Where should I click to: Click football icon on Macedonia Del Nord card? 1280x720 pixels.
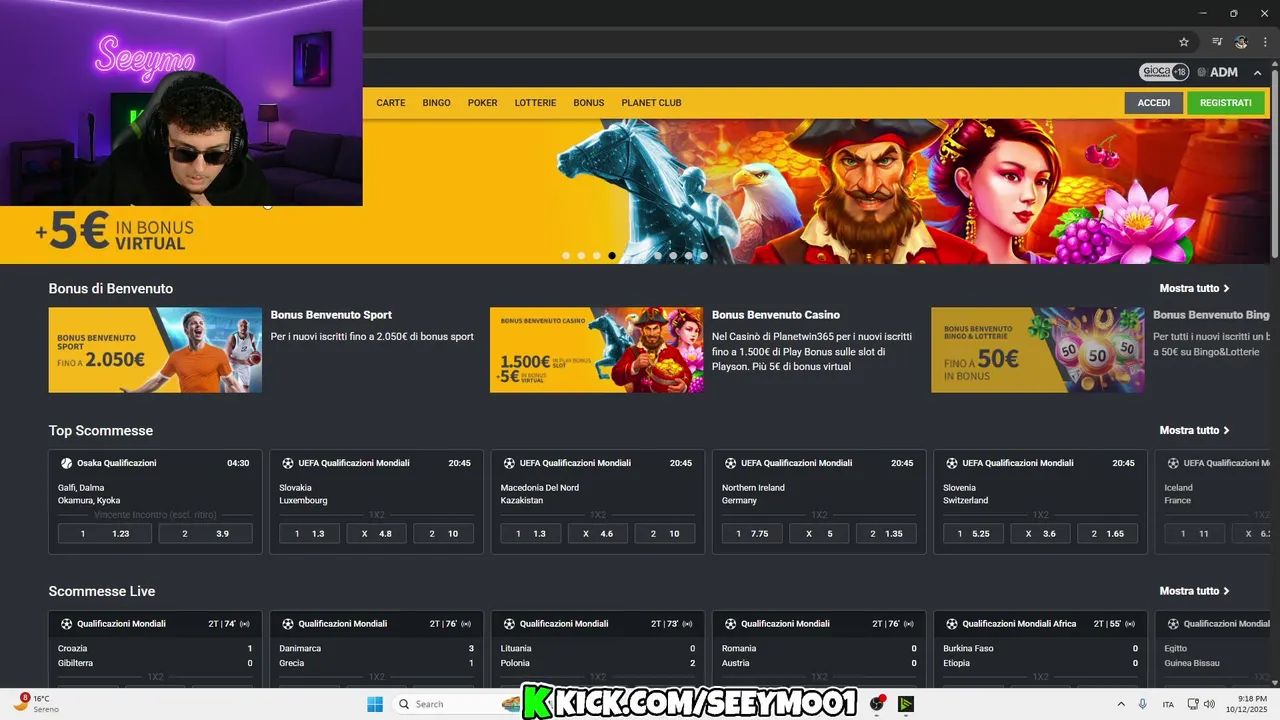click(x=509, y=463)
